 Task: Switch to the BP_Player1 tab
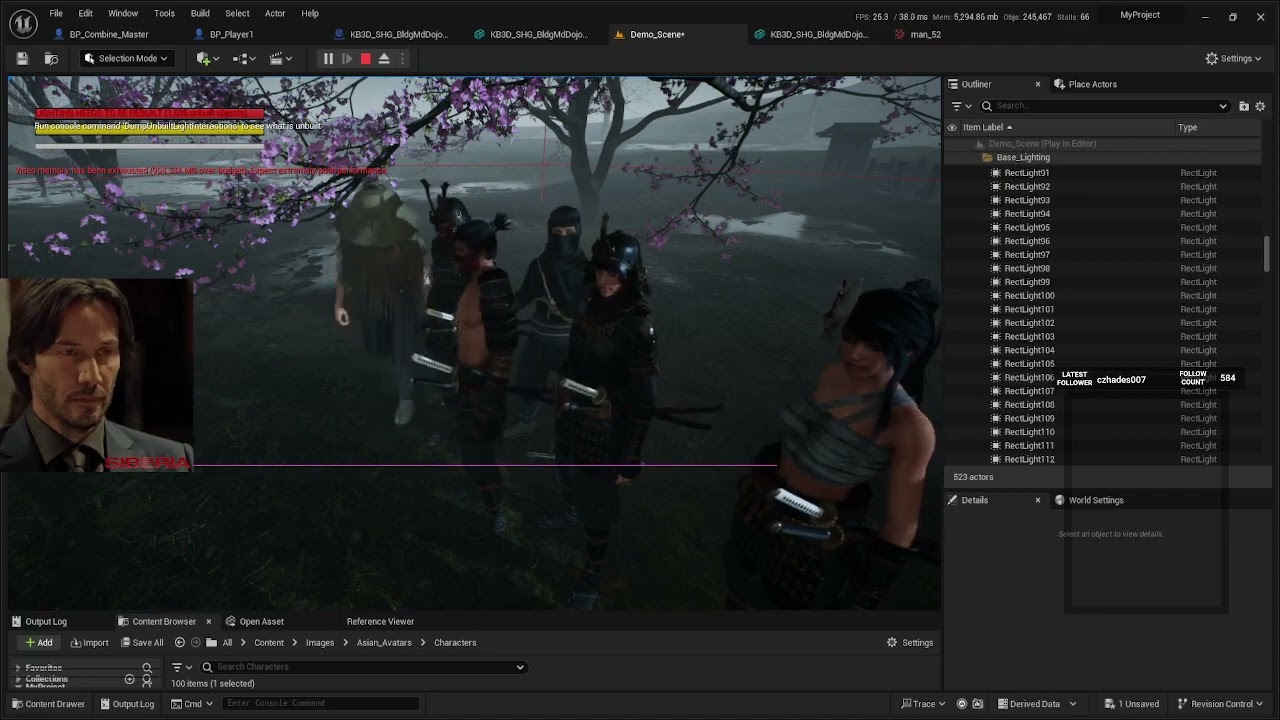click(x=231, y=34)
